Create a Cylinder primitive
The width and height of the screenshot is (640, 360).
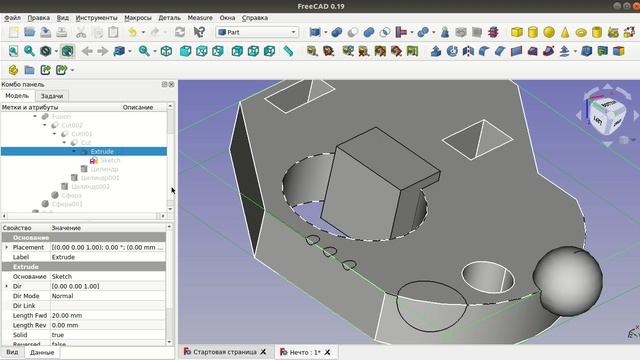point(533,32)
